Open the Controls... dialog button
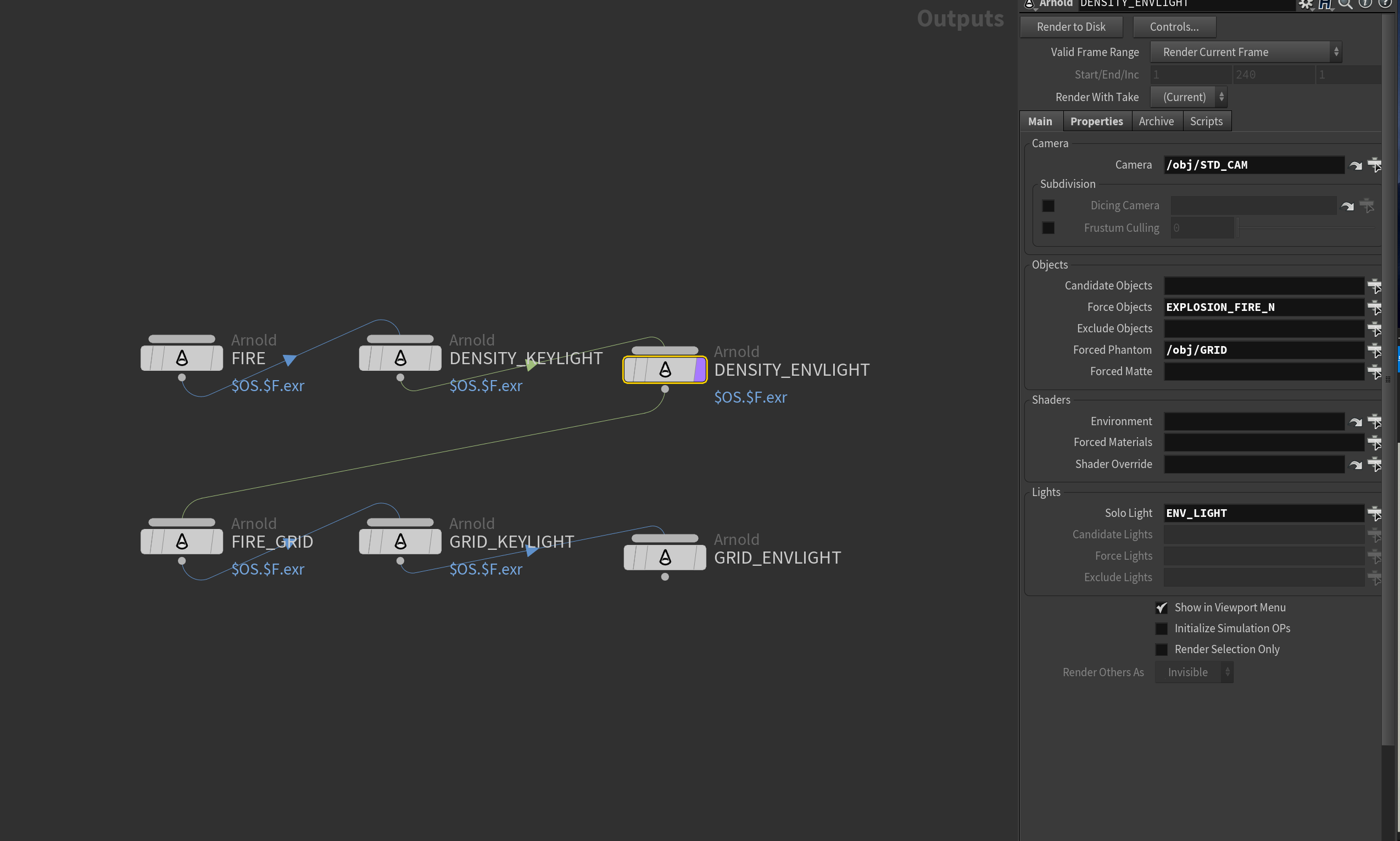The image size is (1400, 841). (1174, 26)
